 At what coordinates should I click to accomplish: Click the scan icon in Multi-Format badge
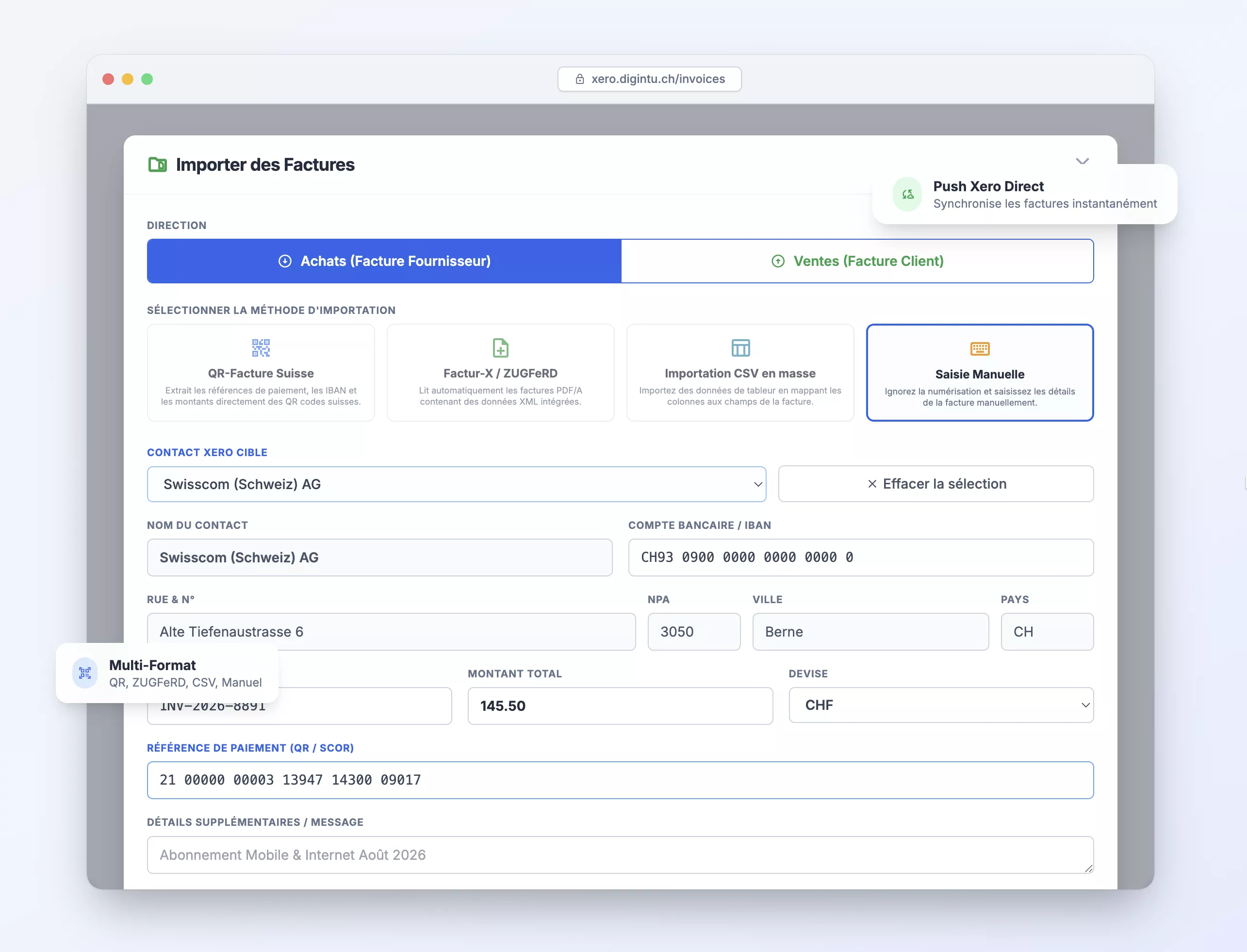coord(85,673)
